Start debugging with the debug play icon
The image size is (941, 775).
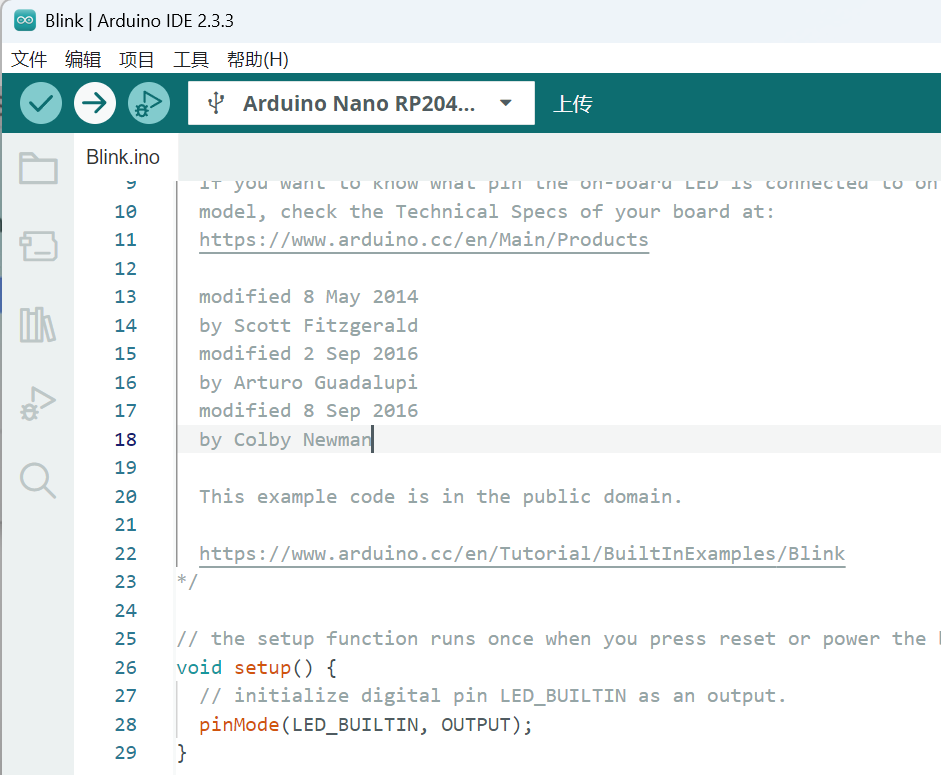tap(149, 103)
